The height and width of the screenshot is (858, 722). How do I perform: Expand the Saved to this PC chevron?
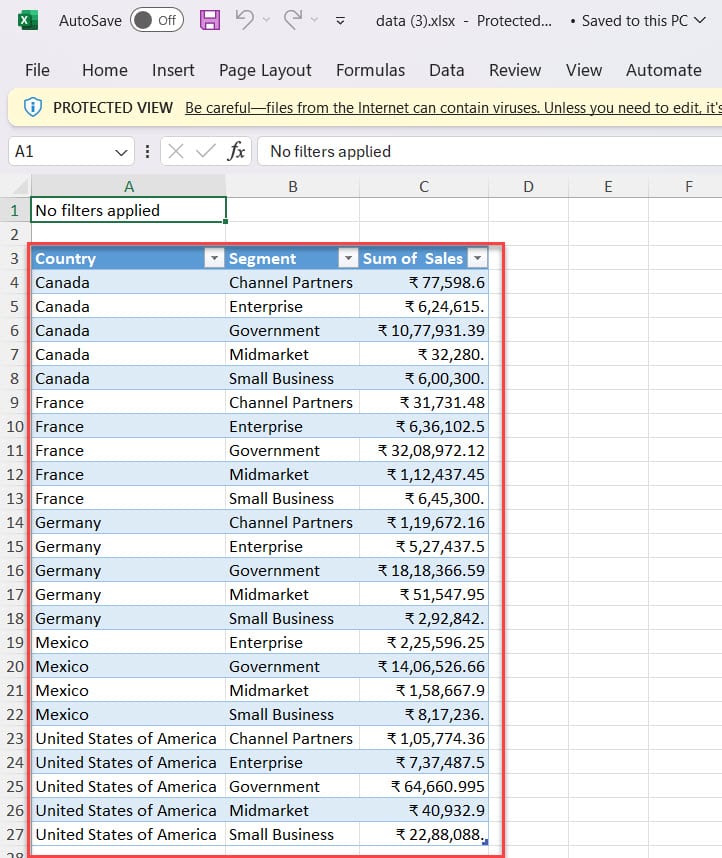tap(700, 20)
